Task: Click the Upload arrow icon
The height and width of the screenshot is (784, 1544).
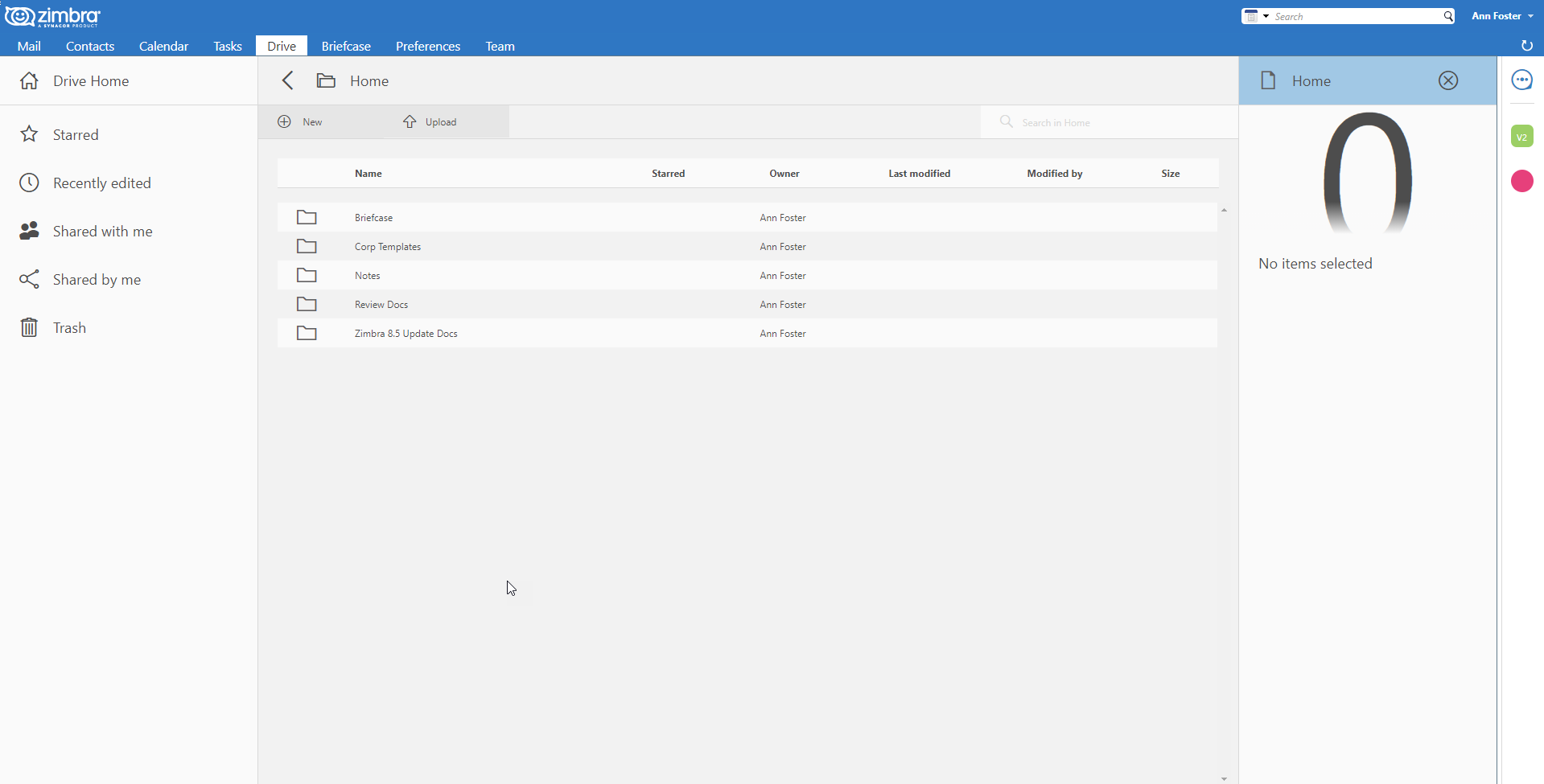Action: [410, 121]
